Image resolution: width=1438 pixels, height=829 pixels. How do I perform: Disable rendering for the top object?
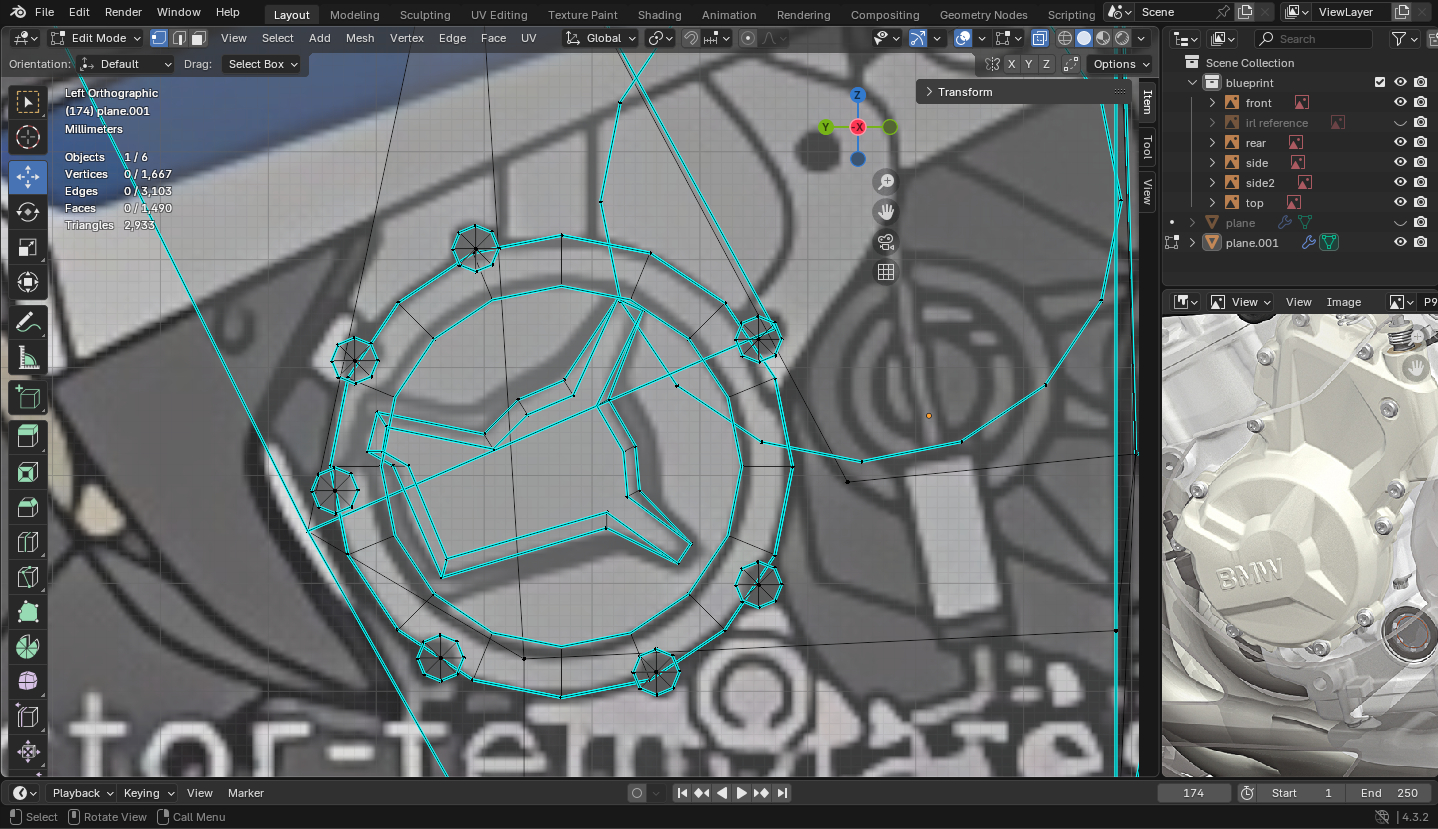[1420, 202]
